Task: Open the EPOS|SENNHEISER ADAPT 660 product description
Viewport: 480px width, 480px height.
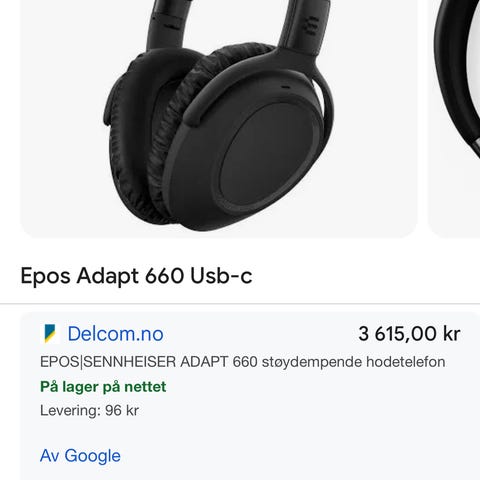Action: 242,362
